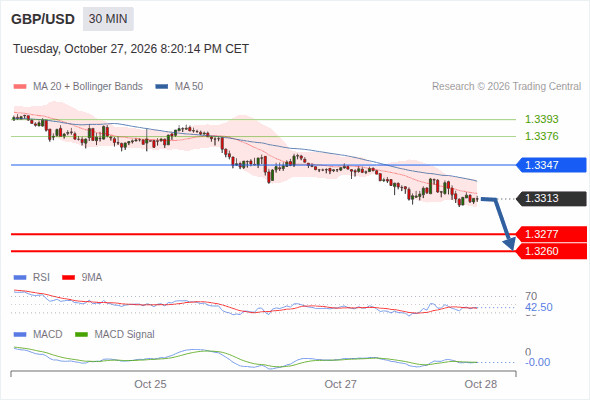Click the 30 MIN timeframe badge

pyautogui.click(x=108, y=19)
